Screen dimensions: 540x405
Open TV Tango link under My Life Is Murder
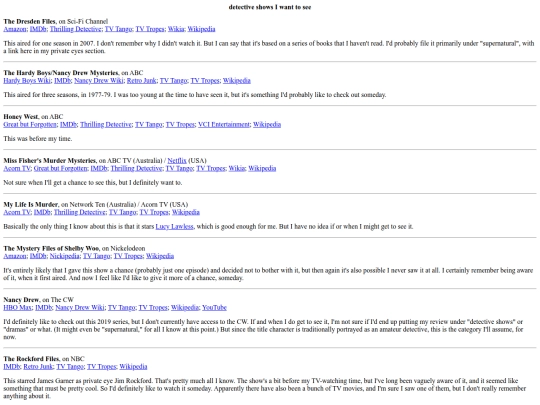tap(123, 212)
